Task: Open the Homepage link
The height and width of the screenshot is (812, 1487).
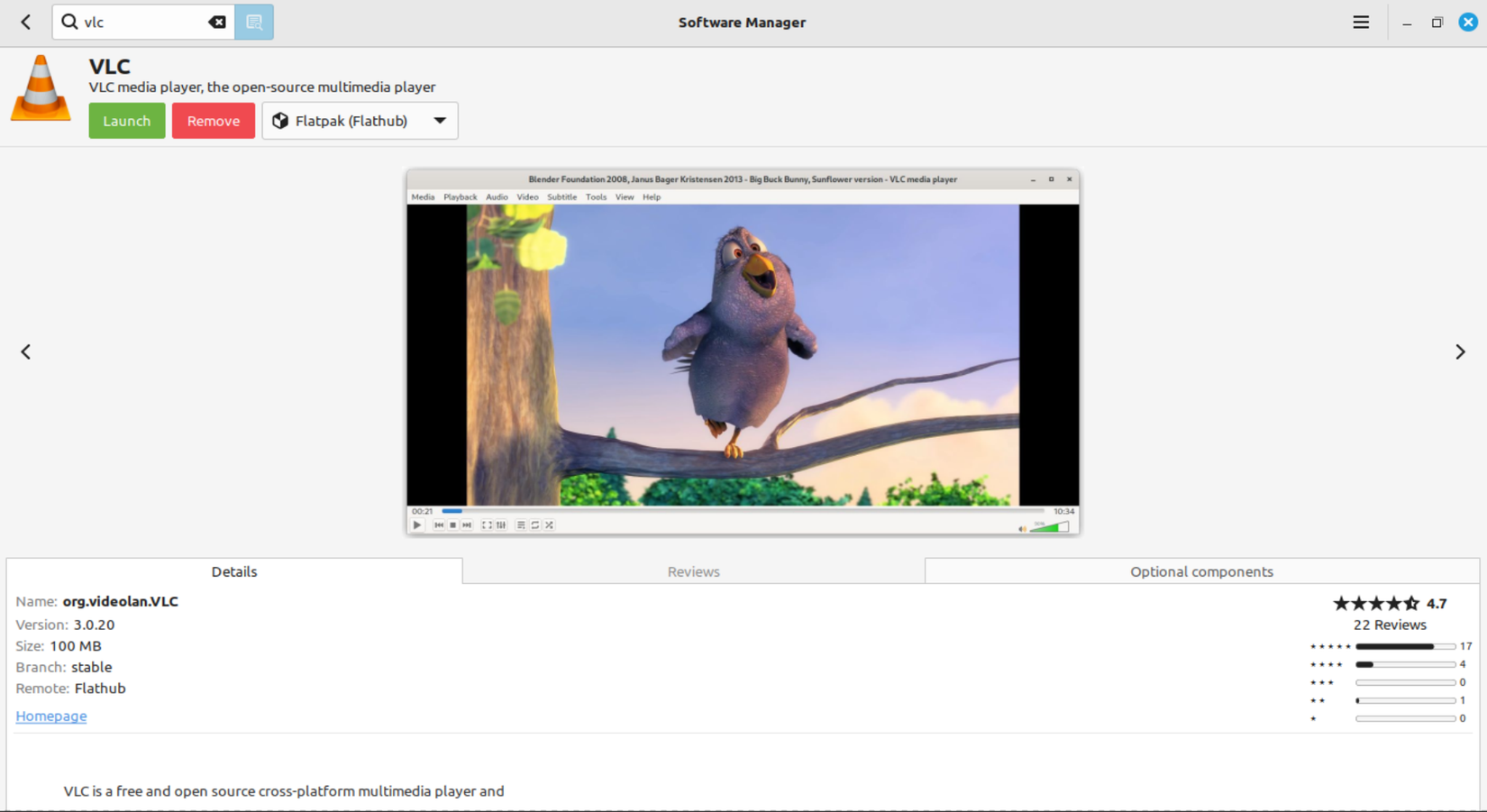Action: click(x=51, y=716)
